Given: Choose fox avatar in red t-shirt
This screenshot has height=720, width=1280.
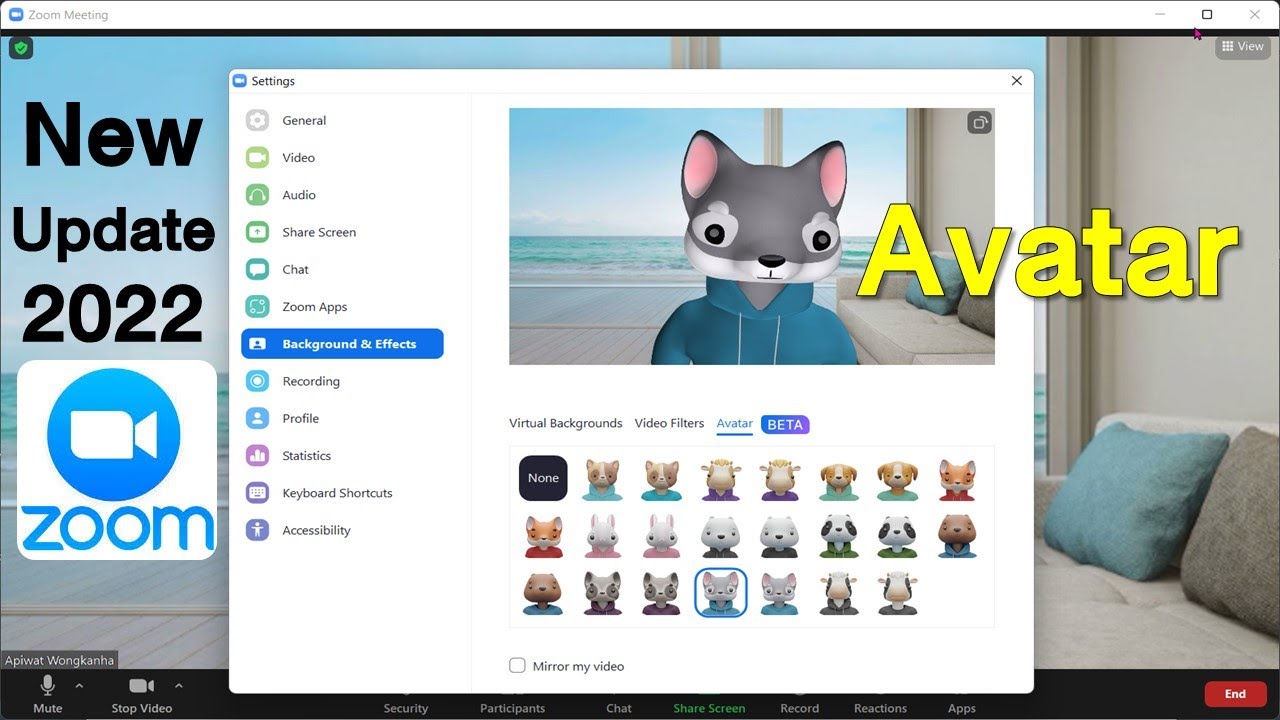Looking at the screenshot, I should (x=543, y=536).
